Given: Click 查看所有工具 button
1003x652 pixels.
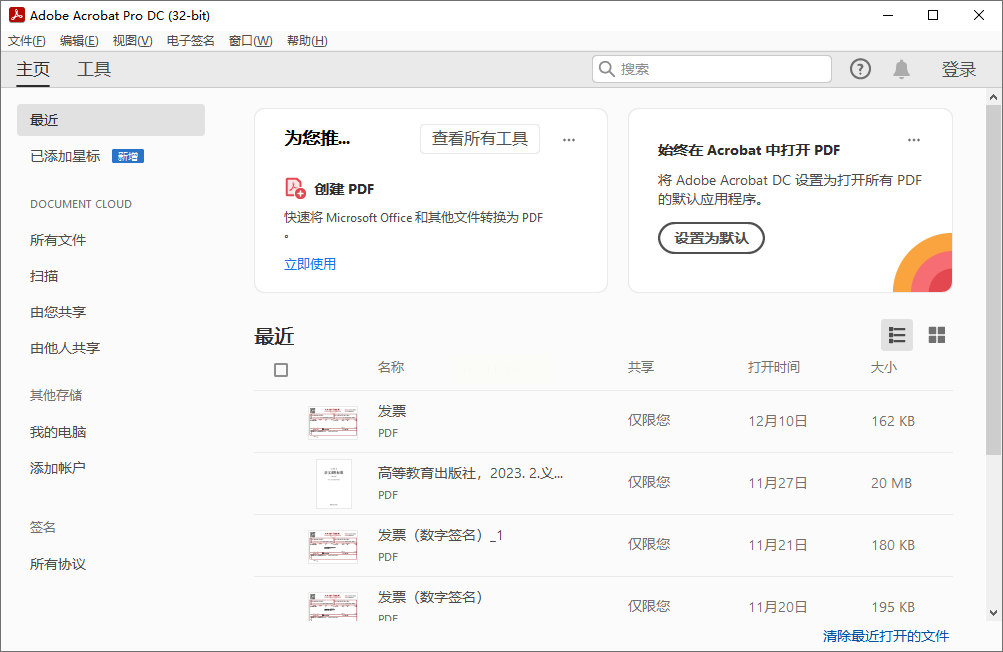Looking at the screenshot, I should (480, 139).
